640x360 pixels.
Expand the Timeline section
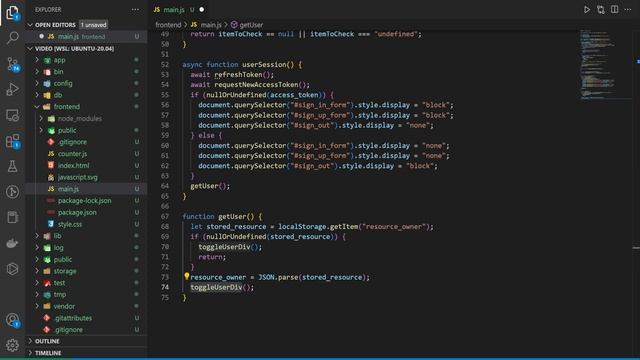pyautogui.click(x=48, y=353)
